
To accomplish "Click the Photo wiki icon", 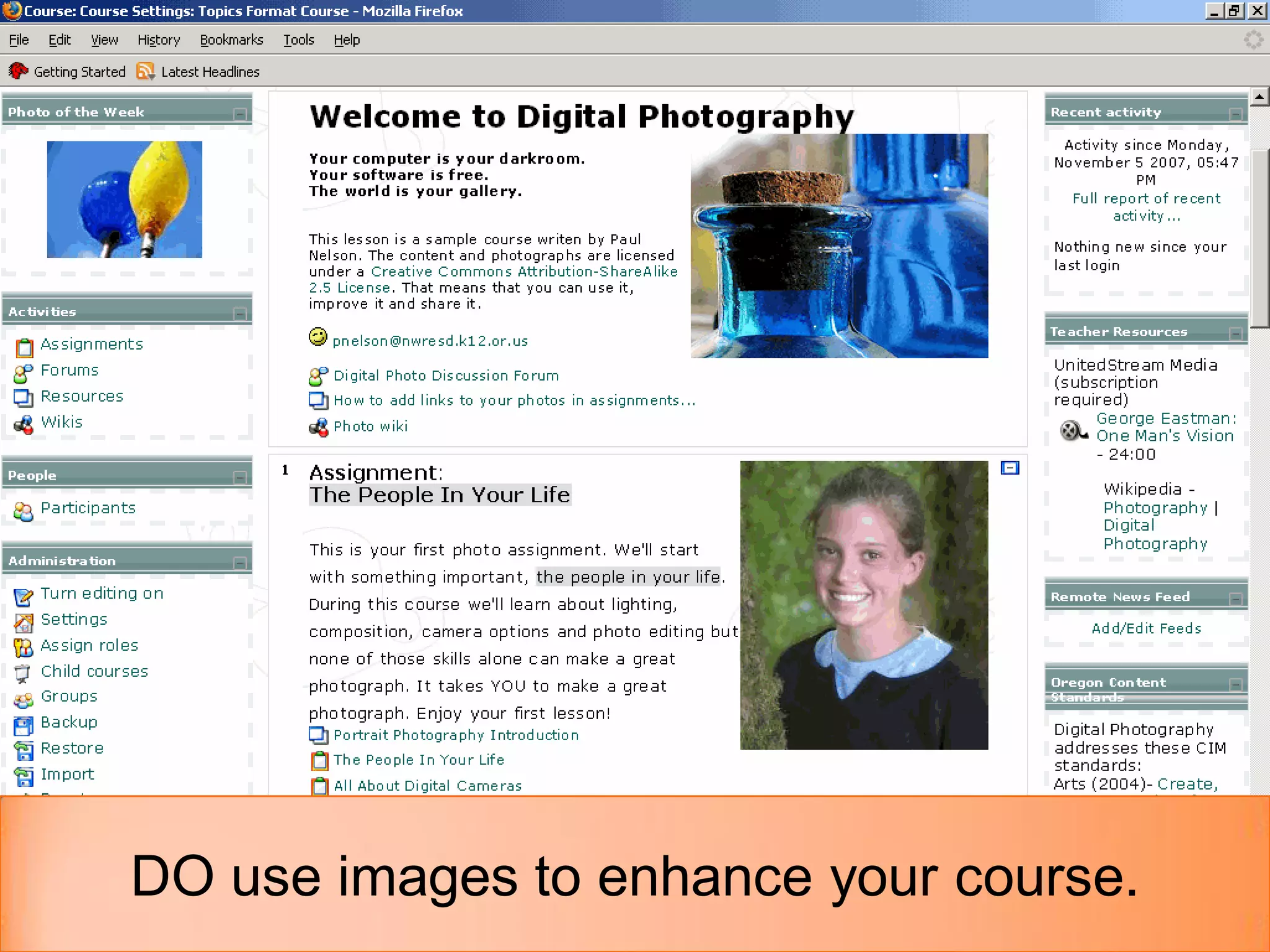I will pyautogui.click(x=318, y=427).
